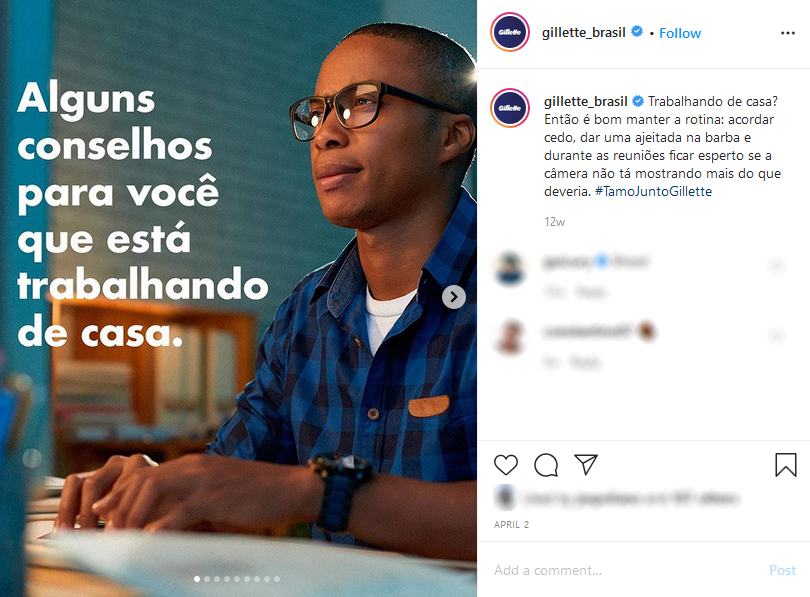
Task: Jump to last carousel indicator dot
Action: (277, 579)
